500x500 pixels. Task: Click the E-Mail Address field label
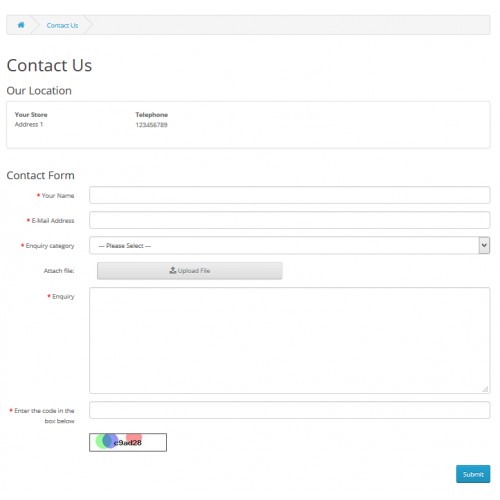tap(53, 221)
